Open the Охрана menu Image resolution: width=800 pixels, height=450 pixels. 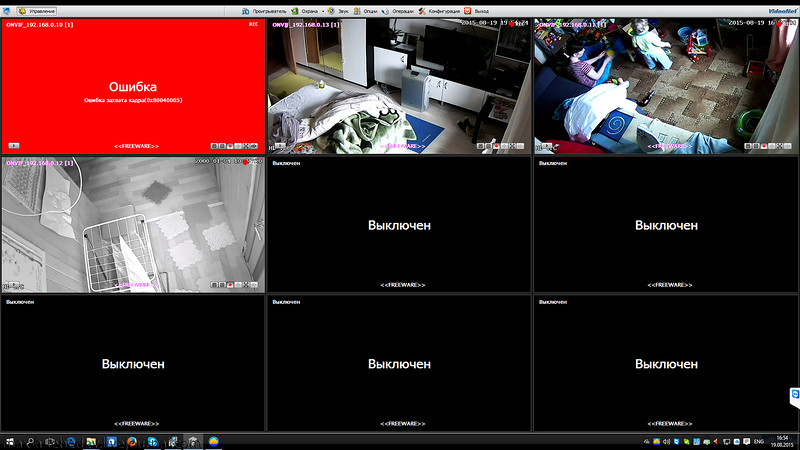(309, 11)
